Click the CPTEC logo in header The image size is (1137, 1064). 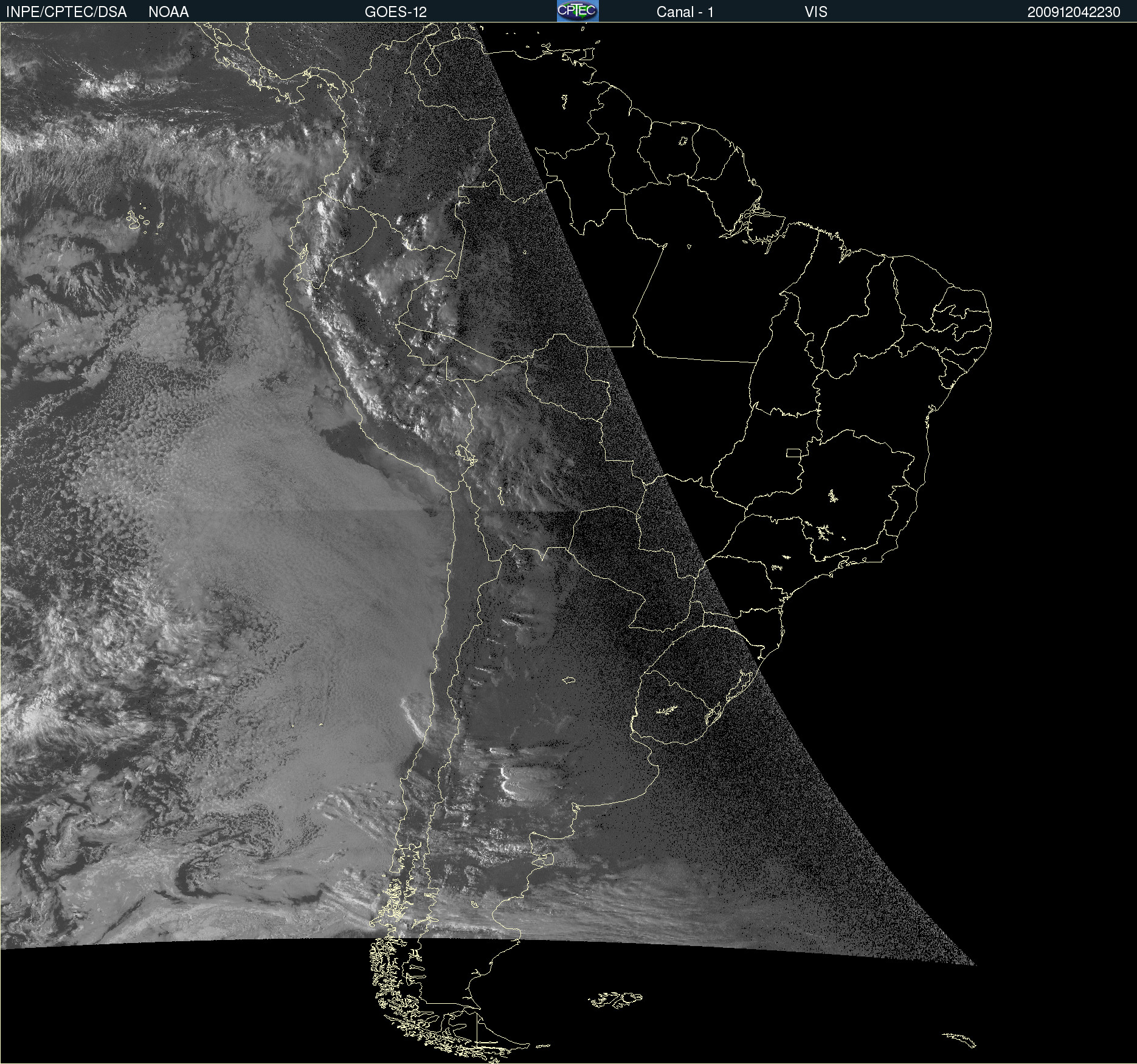[x=578, y=11]
